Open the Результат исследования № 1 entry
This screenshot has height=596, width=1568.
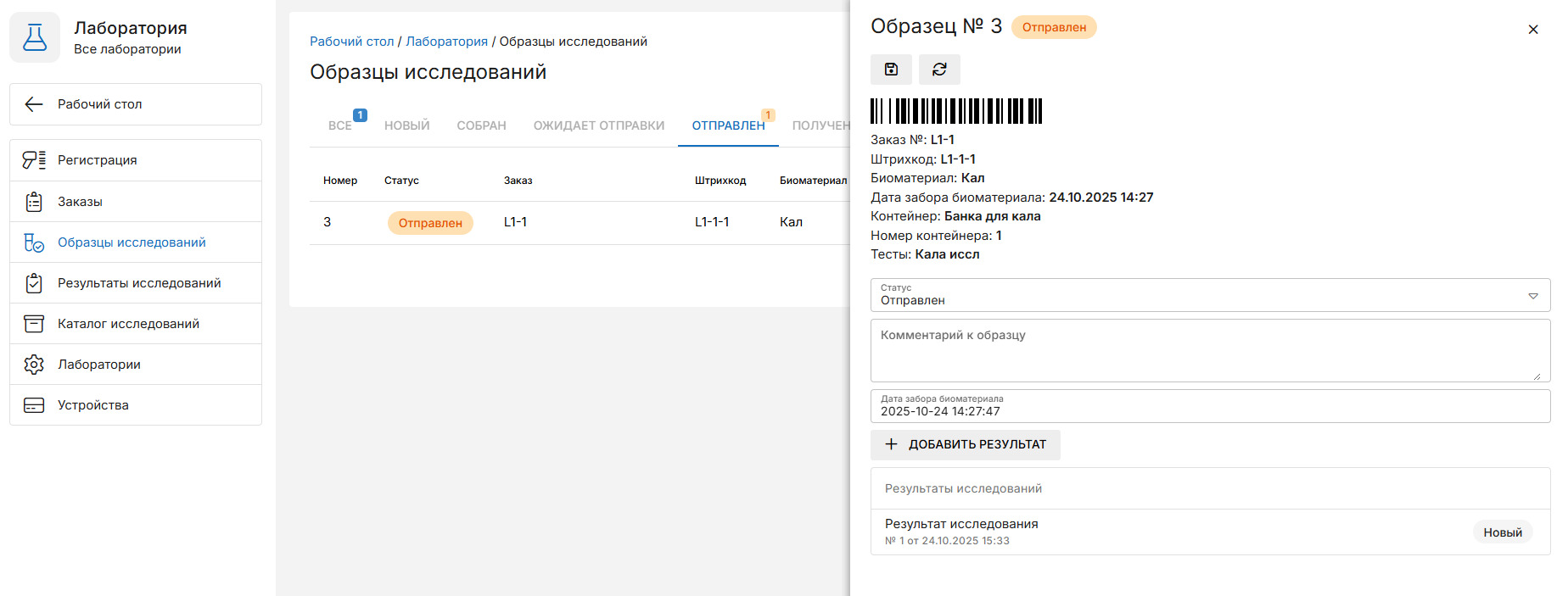point(961,532)
